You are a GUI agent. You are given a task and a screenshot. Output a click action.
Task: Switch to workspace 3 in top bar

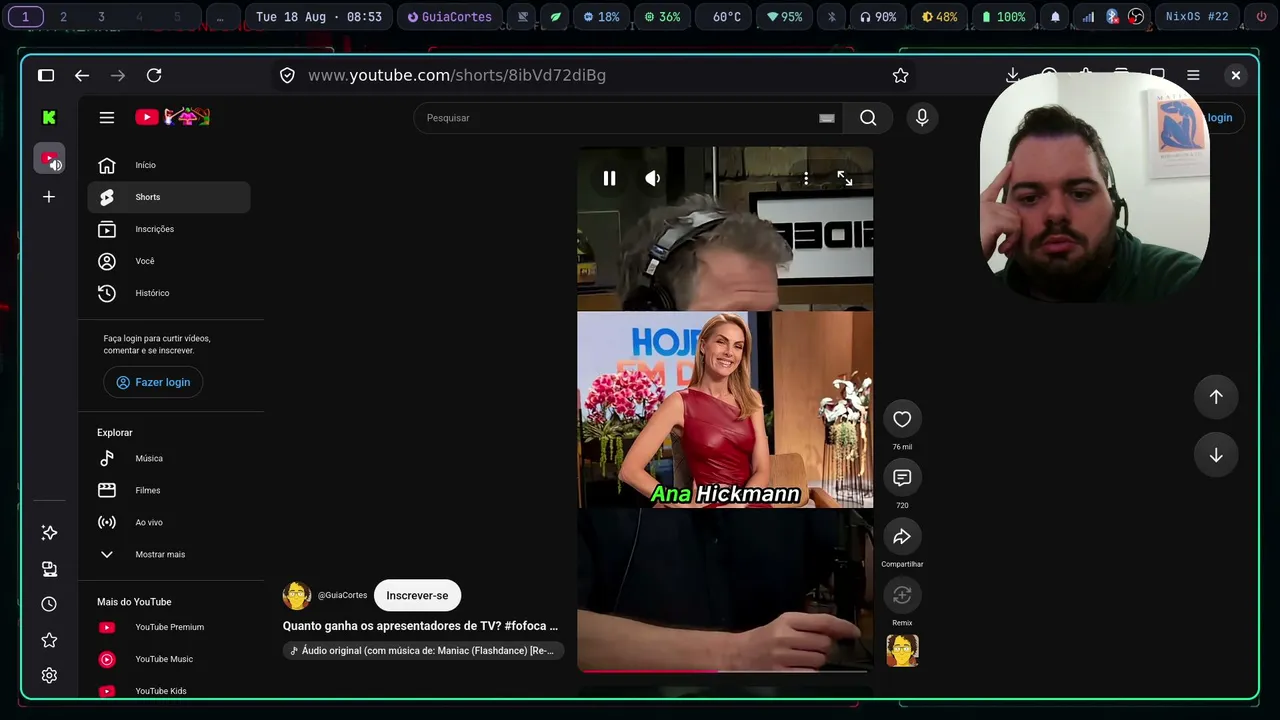click(x=101, y=17)
